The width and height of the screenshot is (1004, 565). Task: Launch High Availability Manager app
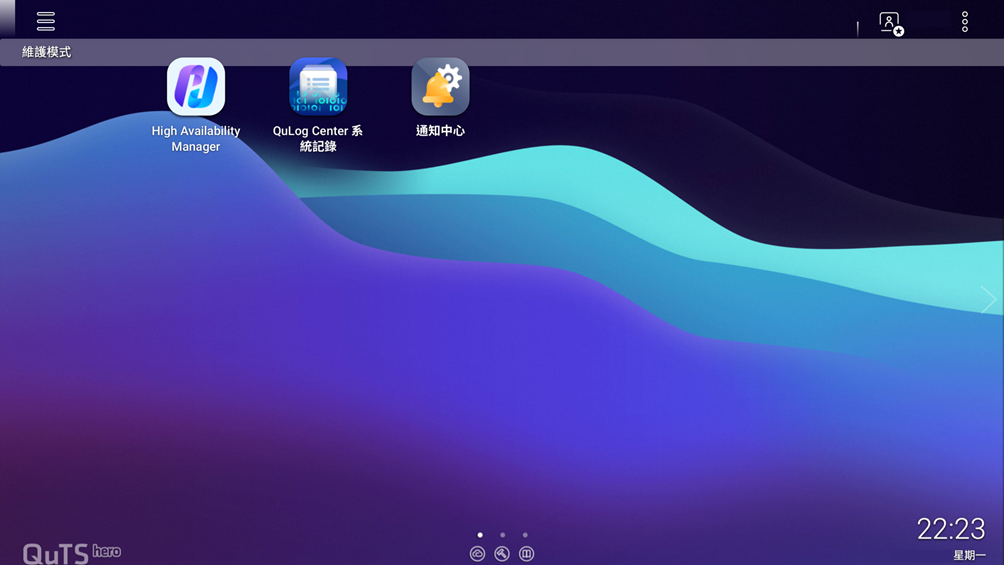196,87
